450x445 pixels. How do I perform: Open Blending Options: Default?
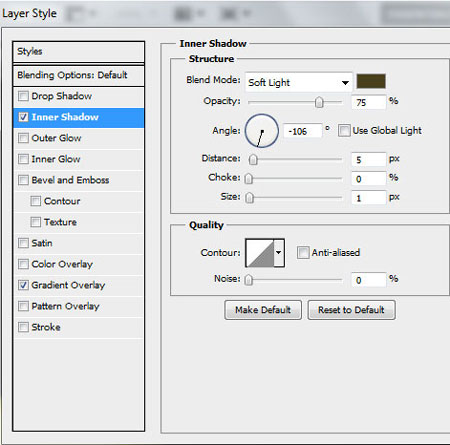[x=79, y=75]
